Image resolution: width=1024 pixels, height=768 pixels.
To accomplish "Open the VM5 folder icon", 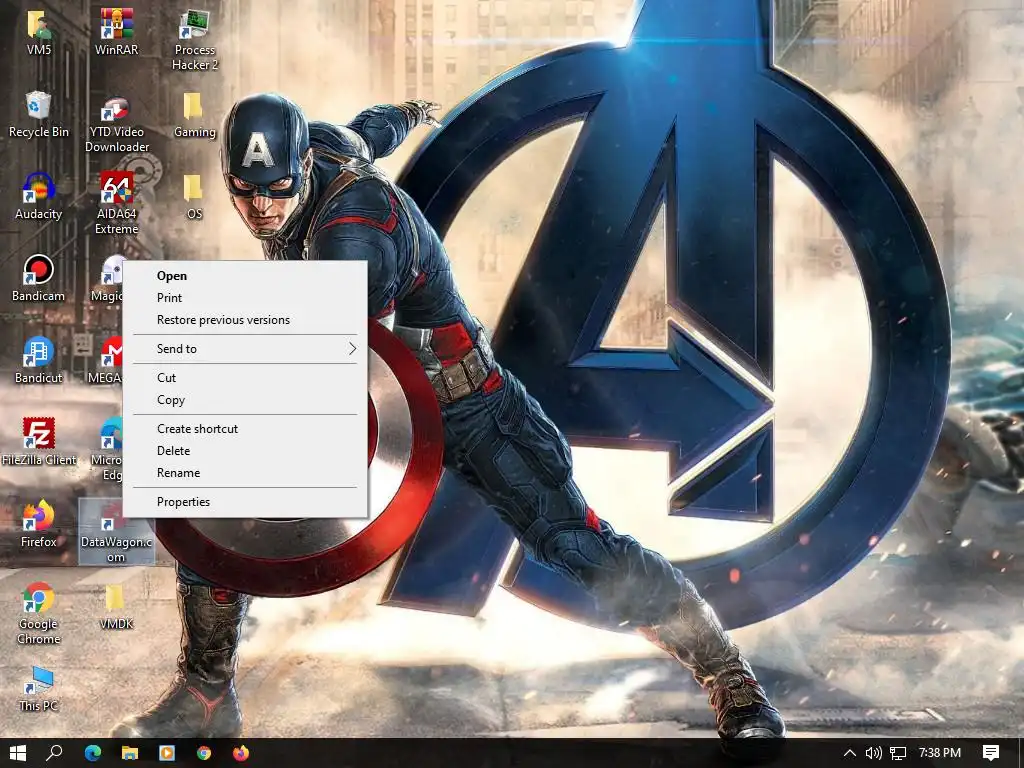I will tap(39, 32).
